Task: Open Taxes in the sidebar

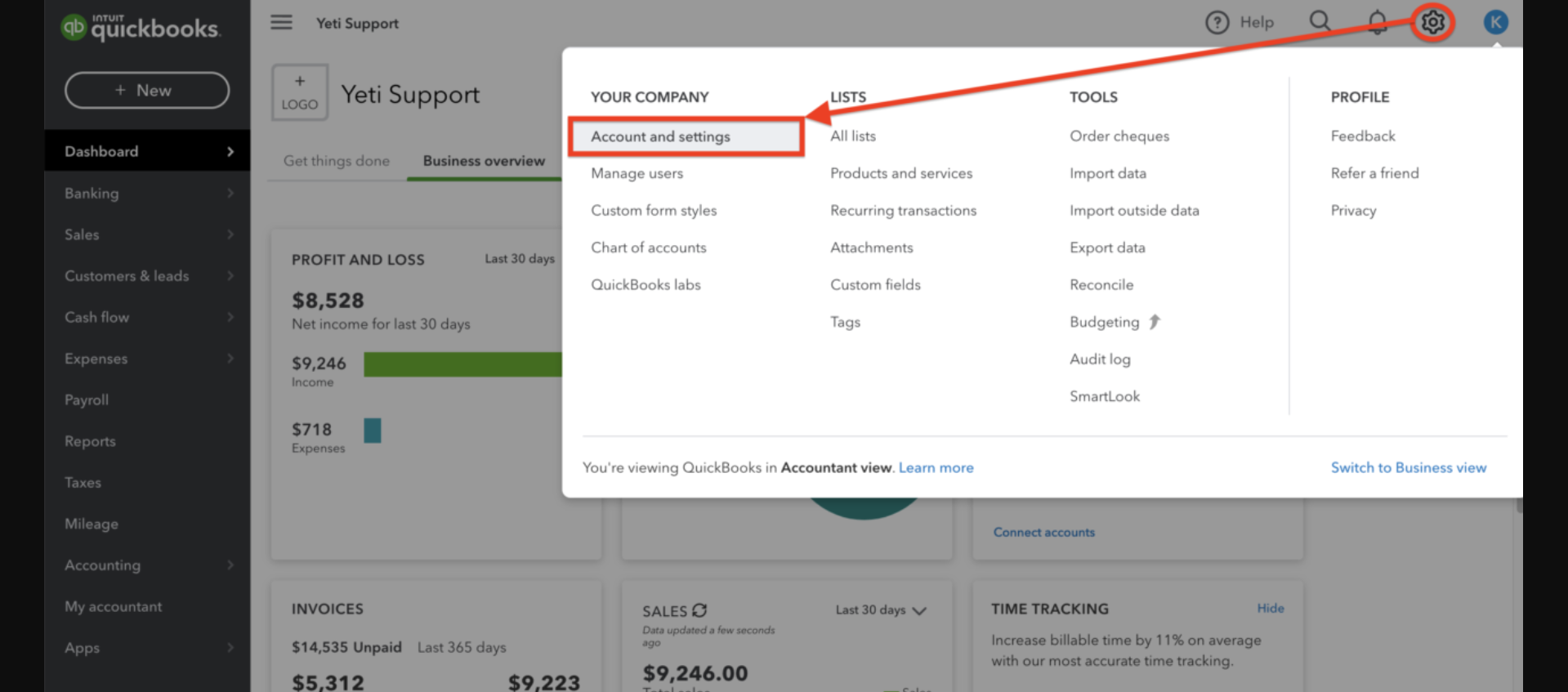Action: (83, 482)
